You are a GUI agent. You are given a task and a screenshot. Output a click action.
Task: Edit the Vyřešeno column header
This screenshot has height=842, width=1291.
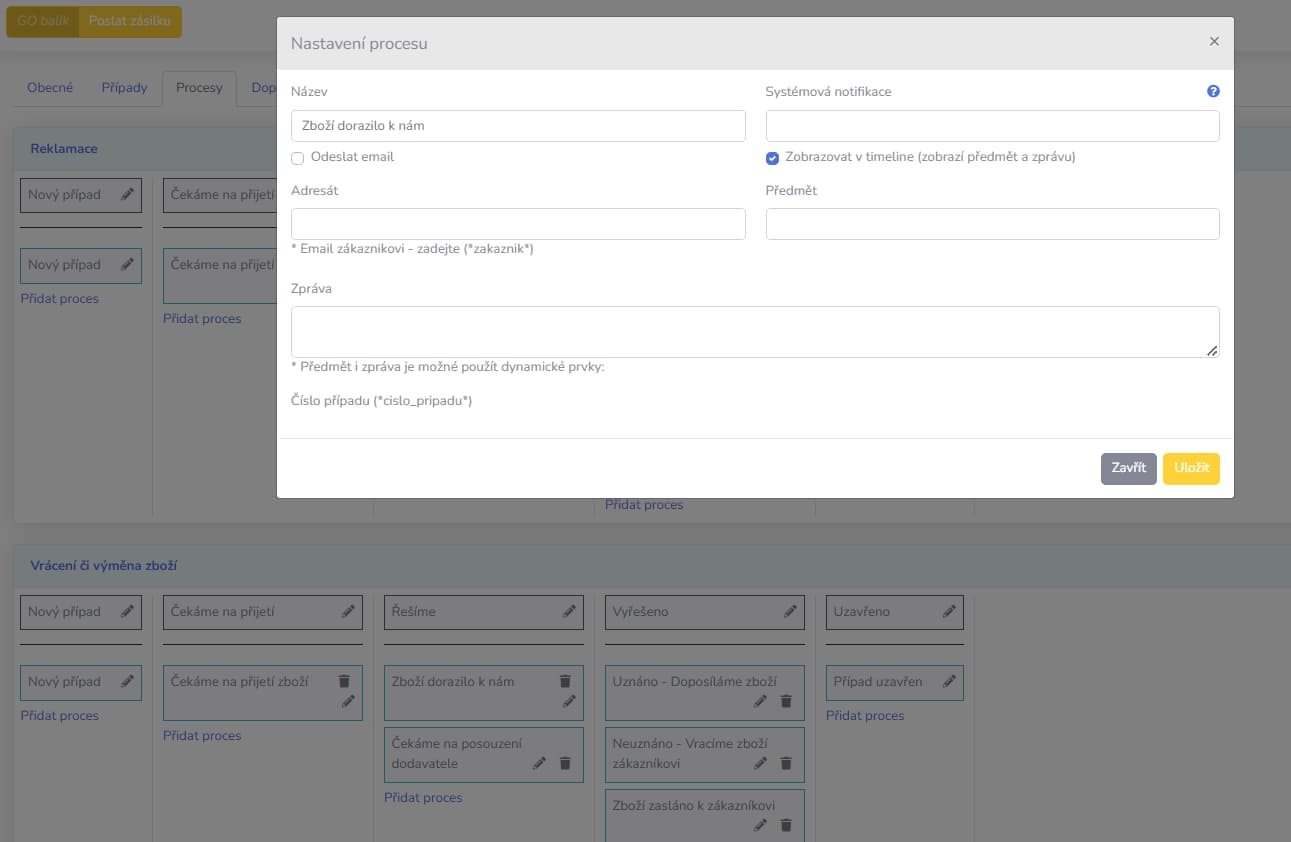[x=790, y=612]
